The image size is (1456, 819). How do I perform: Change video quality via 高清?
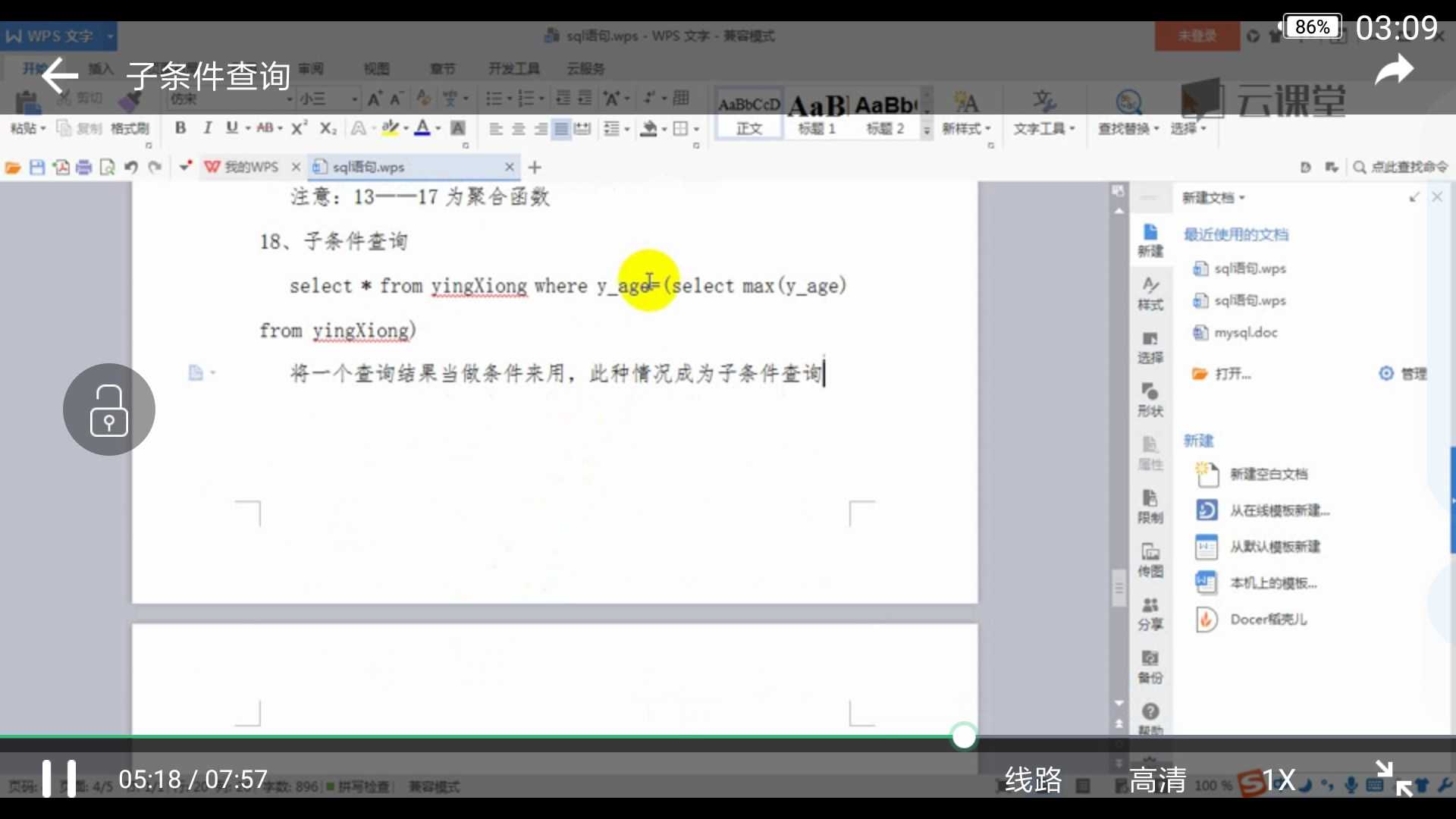(x=1158, y=780)
